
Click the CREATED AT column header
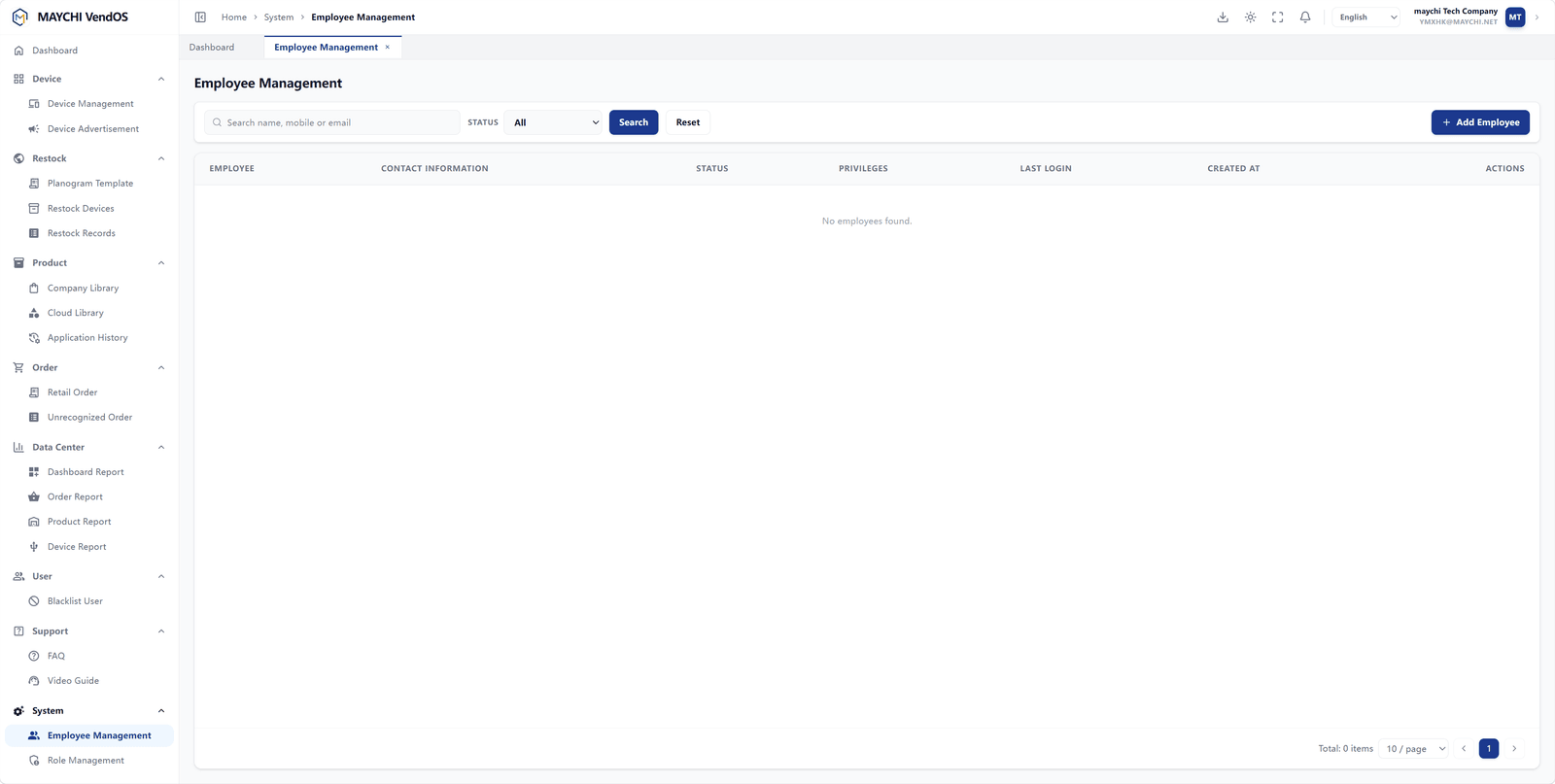[x=1233, y=169]
